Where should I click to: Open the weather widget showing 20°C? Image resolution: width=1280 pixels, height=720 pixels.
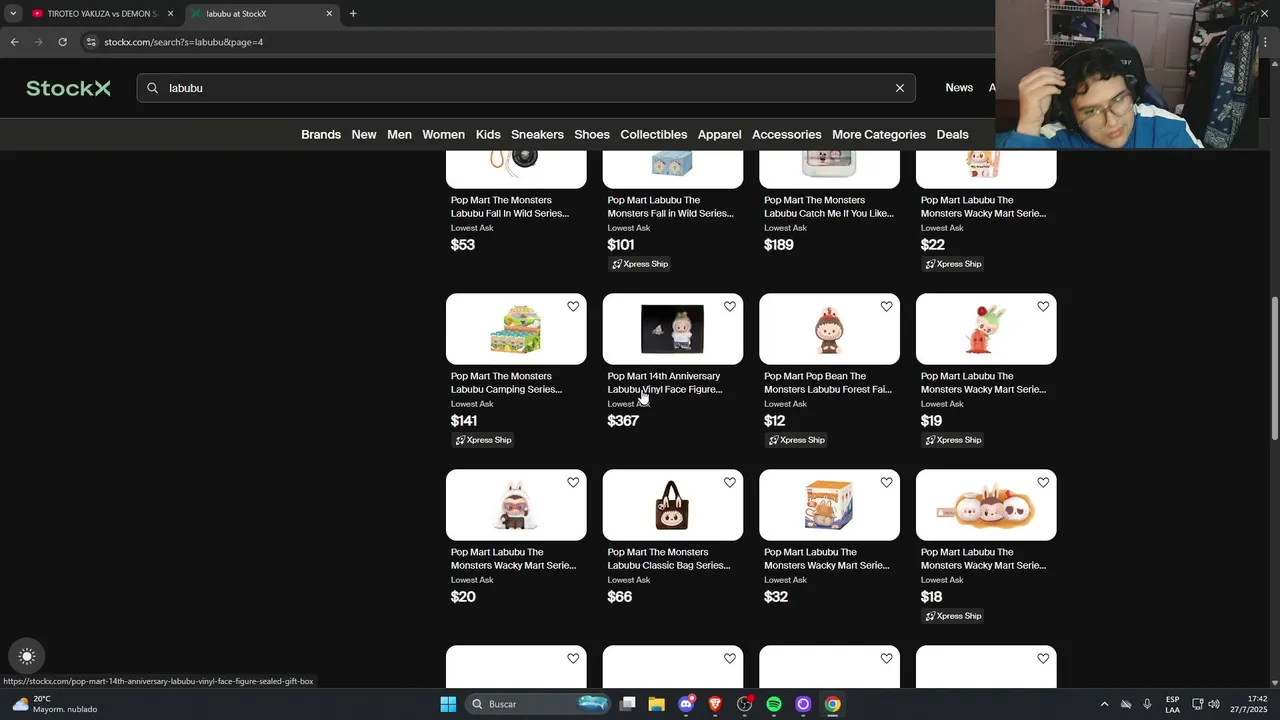(x=55, y=704)
